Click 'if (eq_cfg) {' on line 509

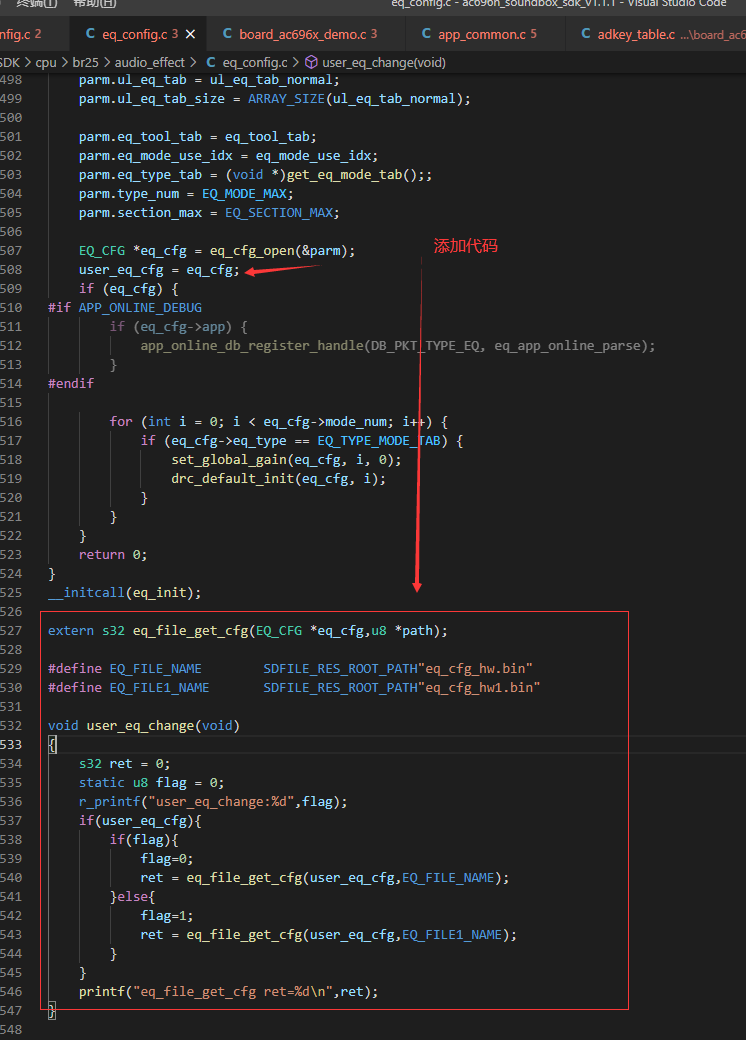click(x=129, y=289)
